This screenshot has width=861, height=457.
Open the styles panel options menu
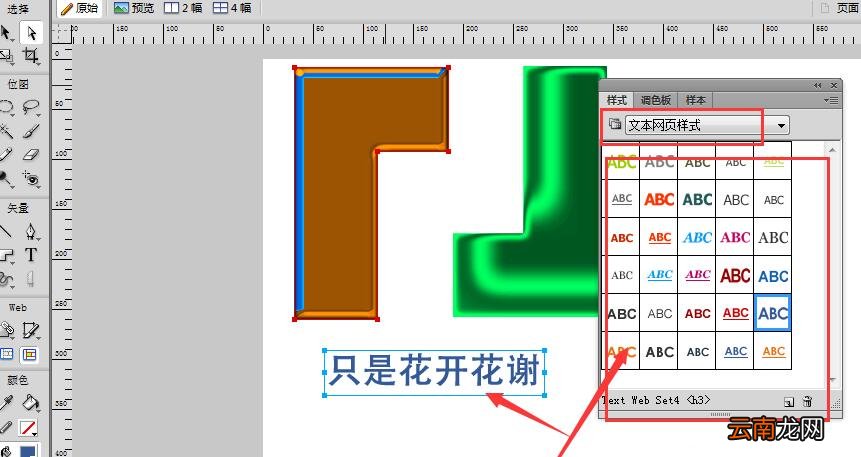click(831, 100)
